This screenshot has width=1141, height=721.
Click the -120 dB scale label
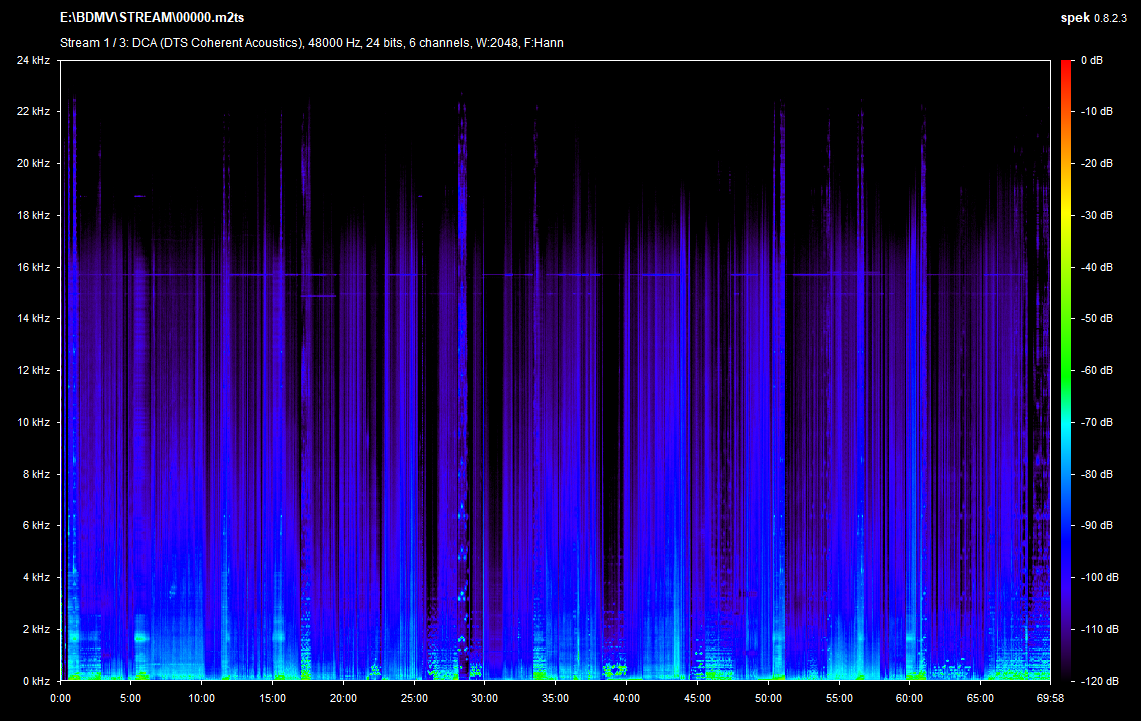click(1099, 681)
